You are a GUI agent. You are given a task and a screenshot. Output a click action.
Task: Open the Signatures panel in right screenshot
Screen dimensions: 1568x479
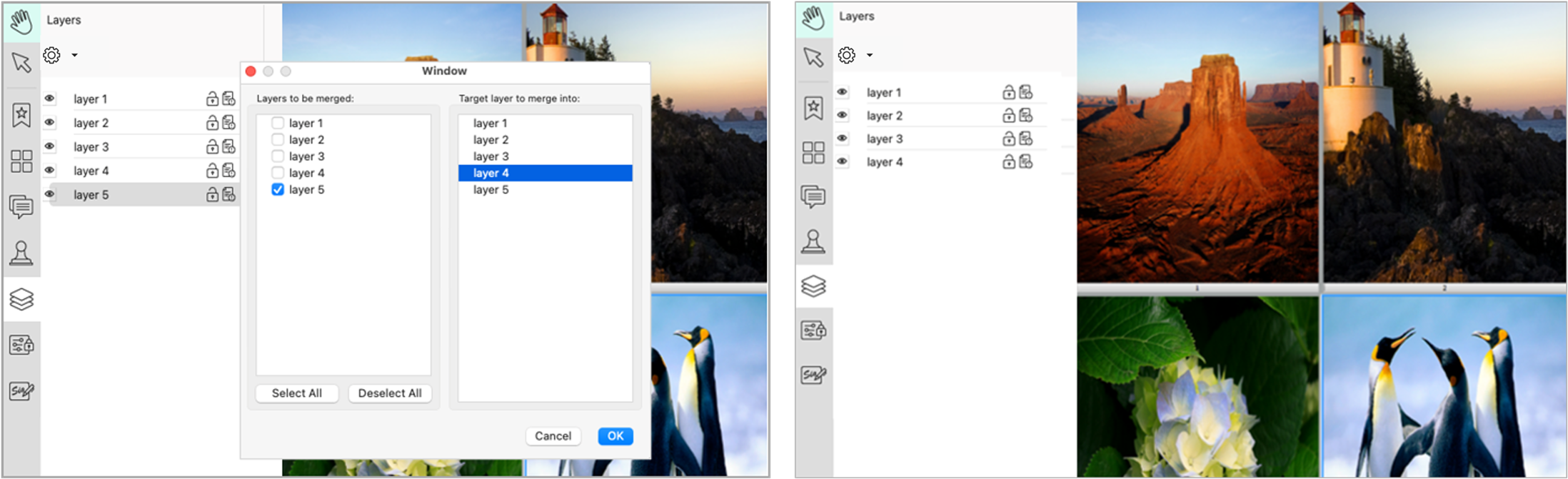click(x=813, y=375)
